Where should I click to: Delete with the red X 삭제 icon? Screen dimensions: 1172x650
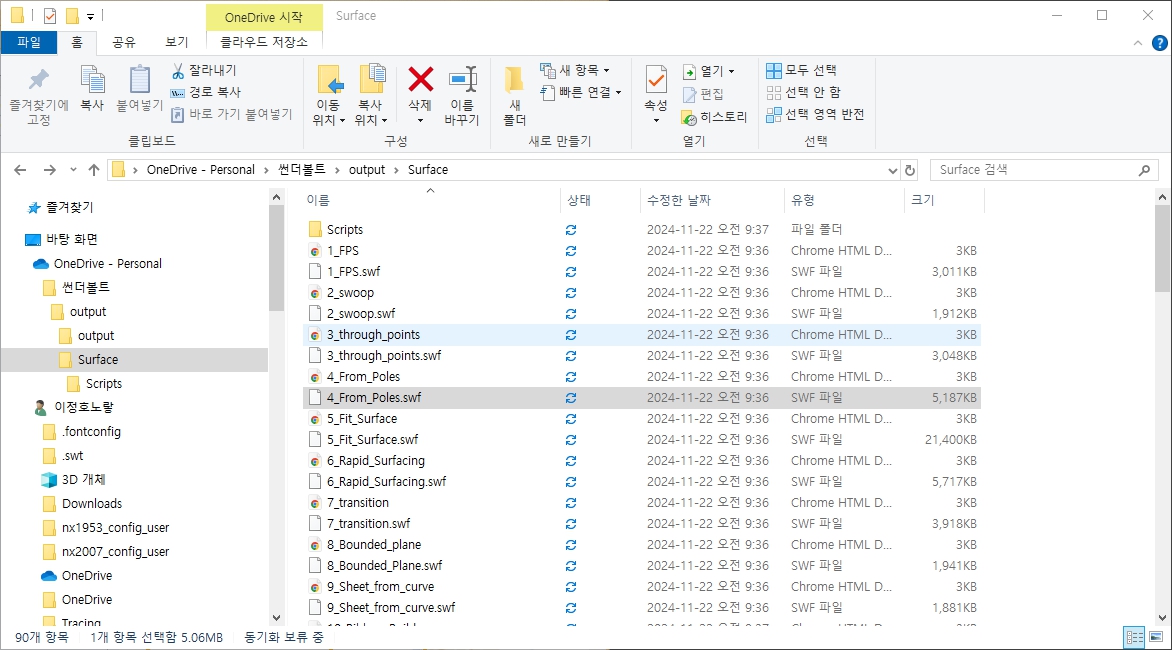420,78
